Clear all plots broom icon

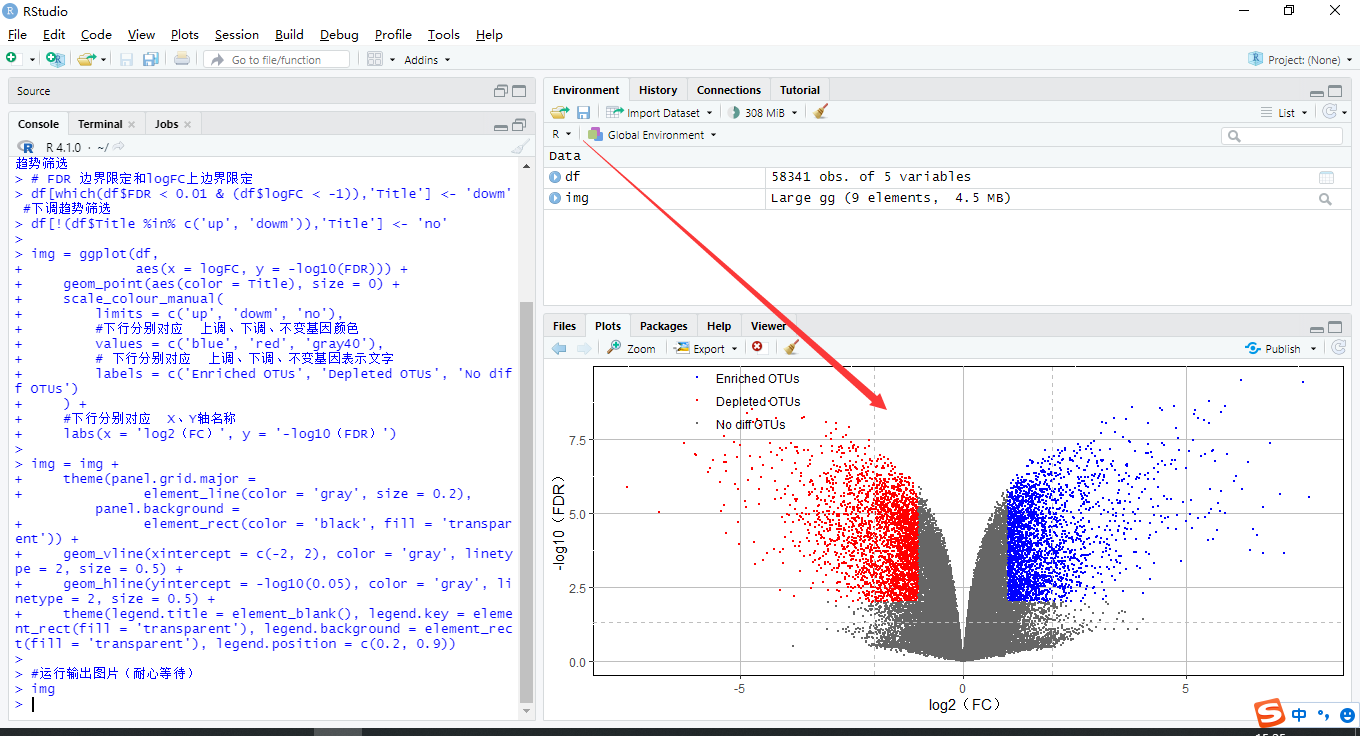[x=791, y=347]
